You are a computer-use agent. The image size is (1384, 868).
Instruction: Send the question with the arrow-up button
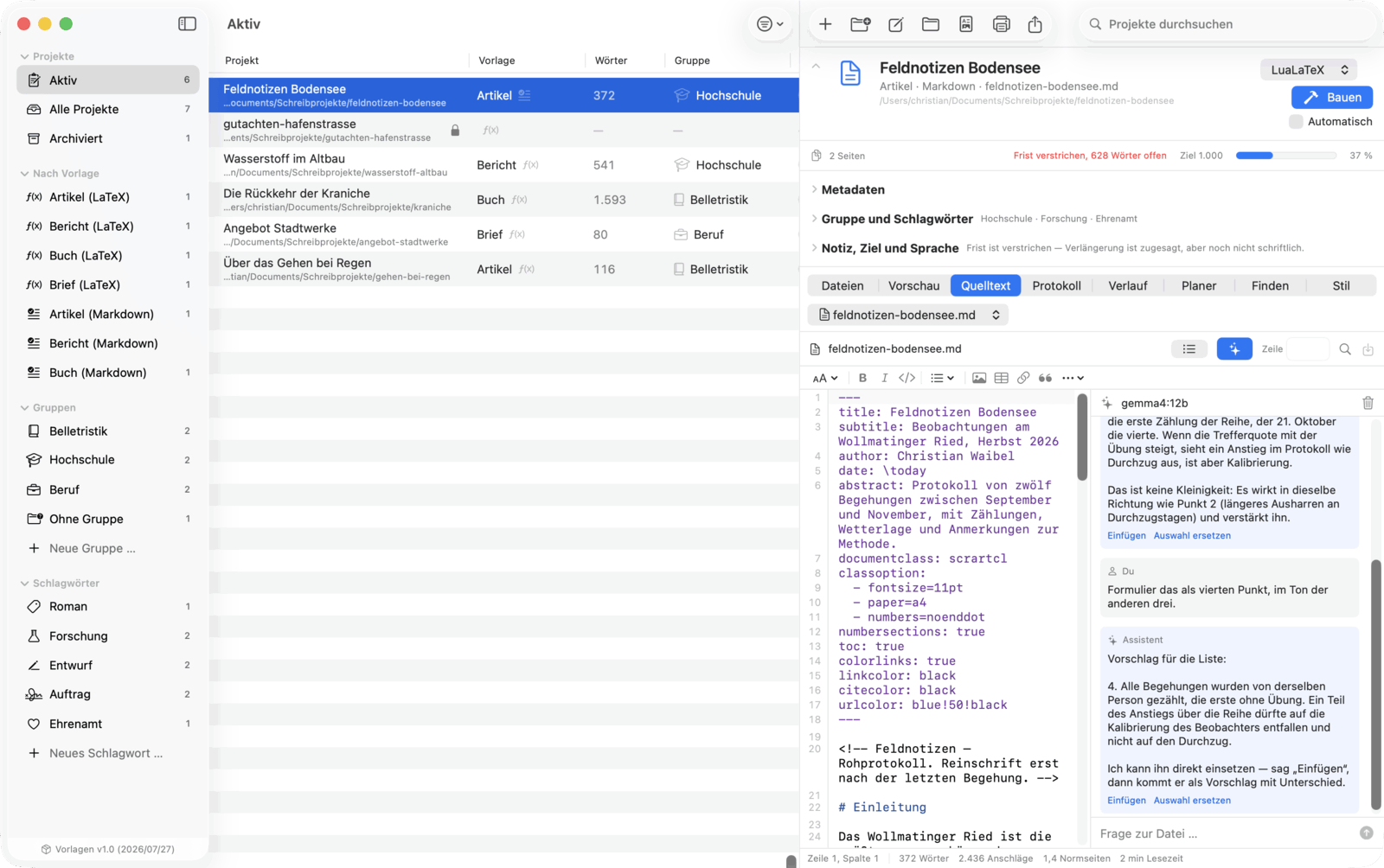tap(1366, 833)
